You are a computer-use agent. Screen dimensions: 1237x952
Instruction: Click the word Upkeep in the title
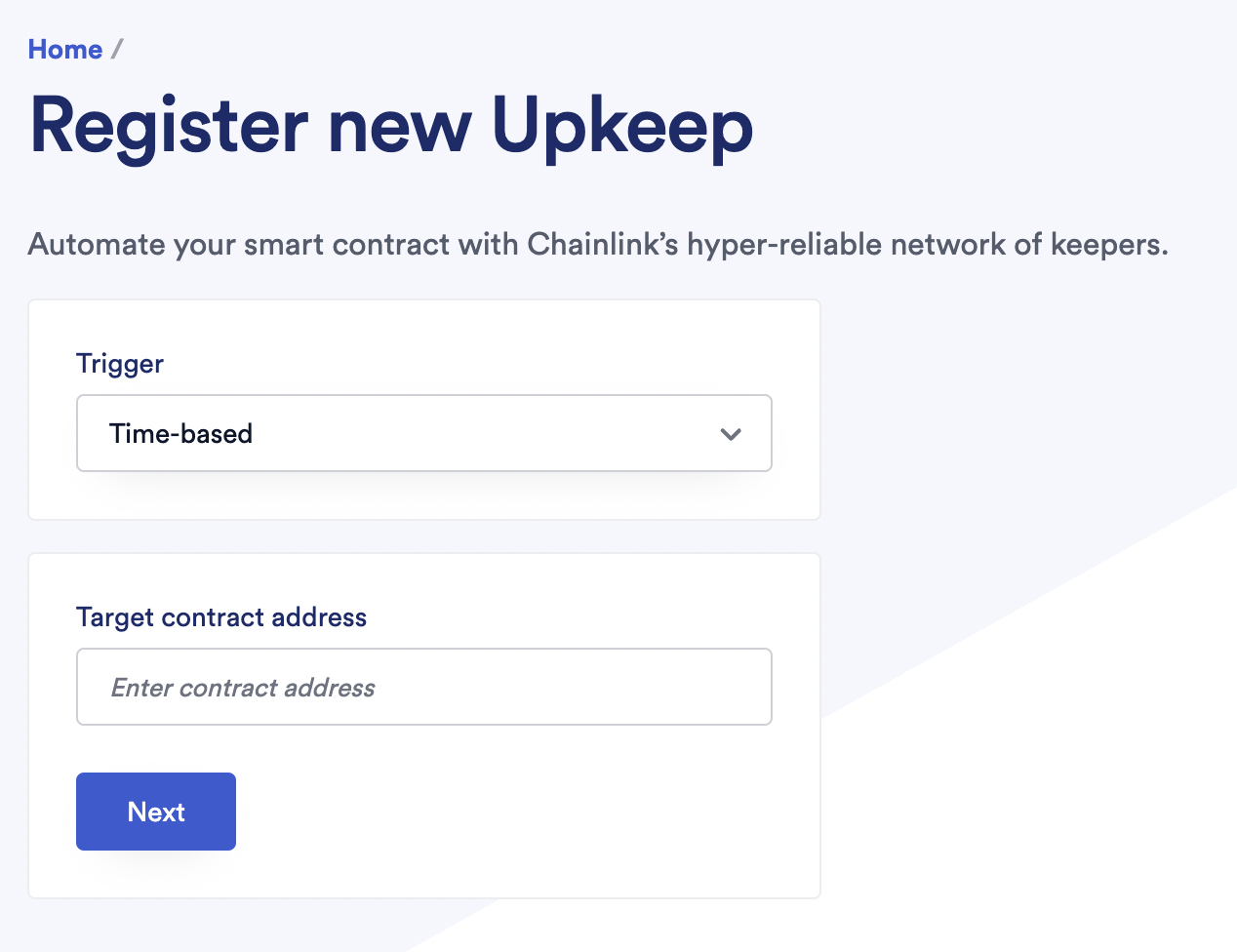pos(621,127)
